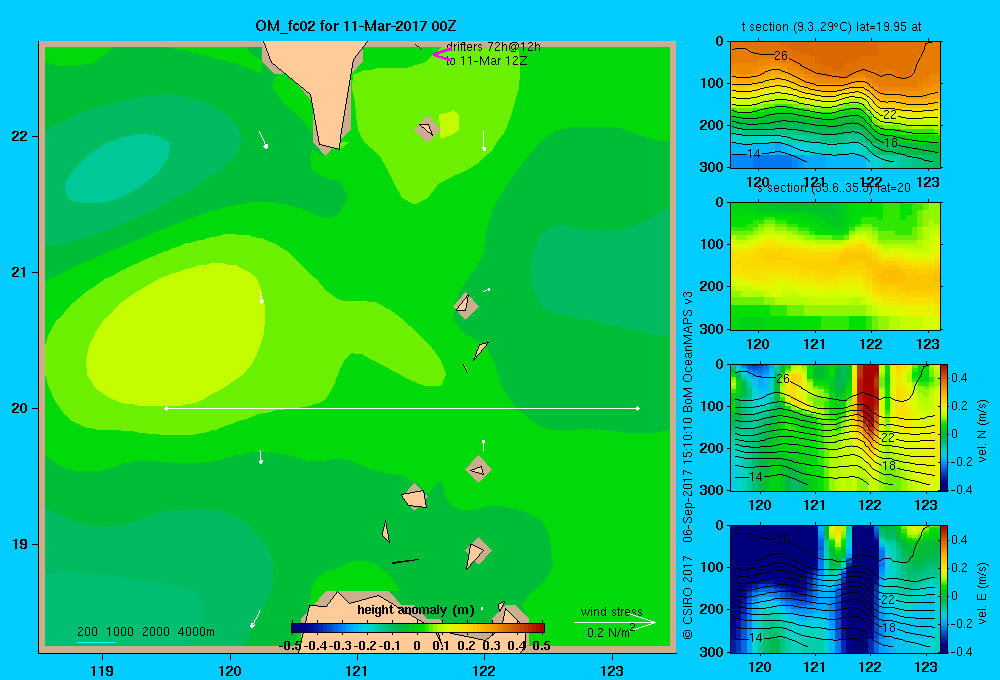Click the 's section' lat=20 title
The width and height of the screenshot is (1000, 680).
click(834, 188)
